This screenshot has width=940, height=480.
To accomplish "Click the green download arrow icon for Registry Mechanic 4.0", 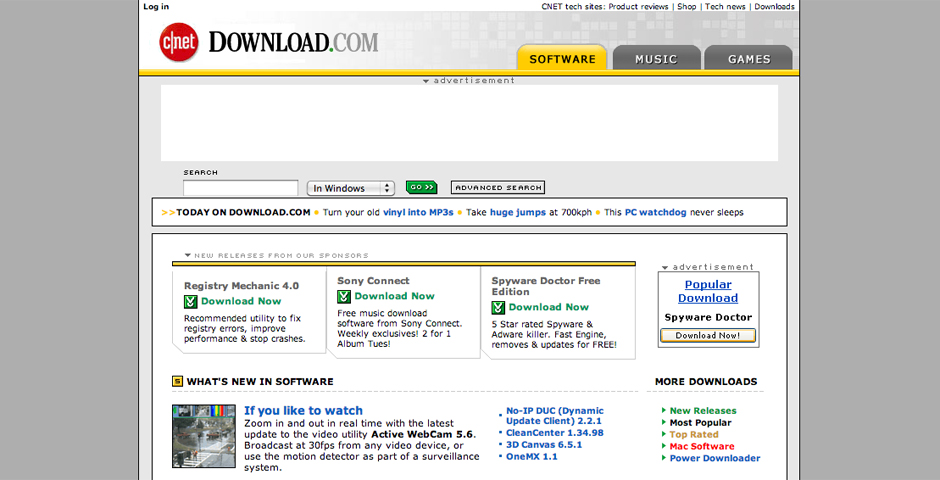I will tap(191, 301).
